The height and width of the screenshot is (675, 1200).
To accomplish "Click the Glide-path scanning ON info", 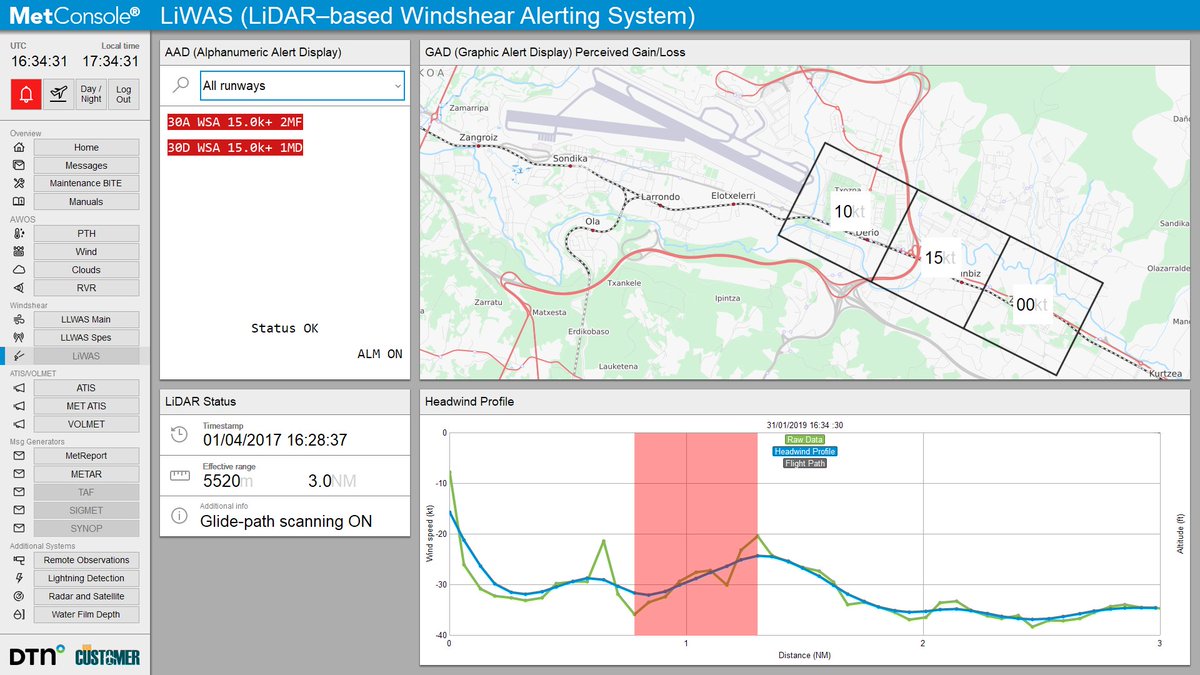I will pyautogui.click(x=286, y=521).
